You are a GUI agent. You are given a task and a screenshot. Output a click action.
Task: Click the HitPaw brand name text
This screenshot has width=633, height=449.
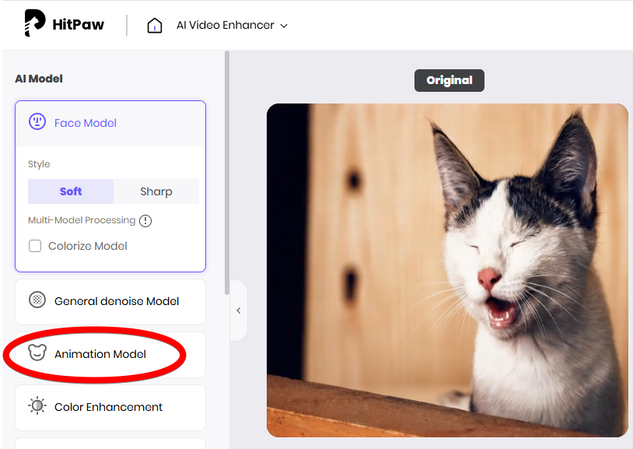[x=78, y=25]
